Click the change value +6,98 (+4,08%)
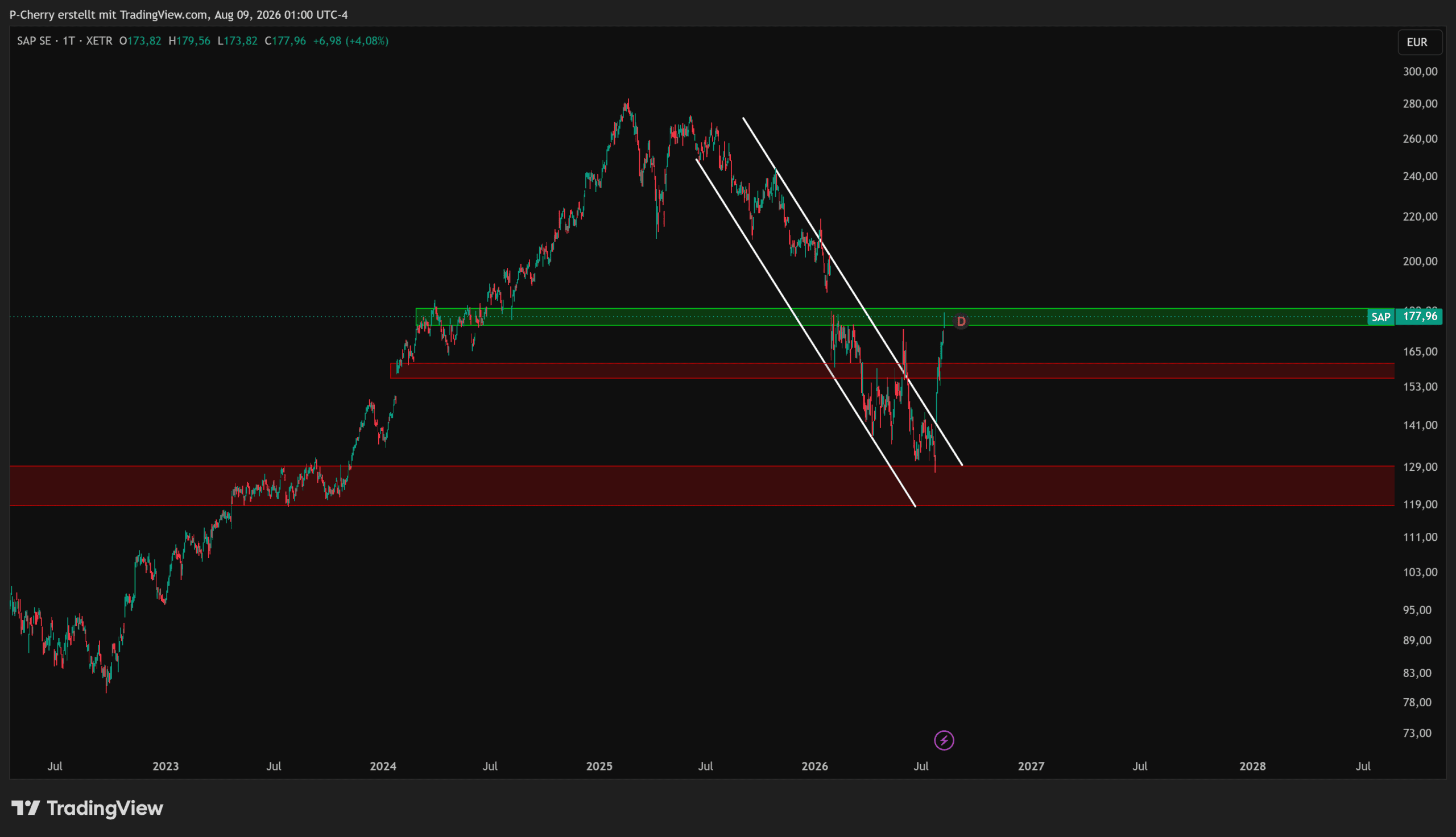 (x=351, y=41)
